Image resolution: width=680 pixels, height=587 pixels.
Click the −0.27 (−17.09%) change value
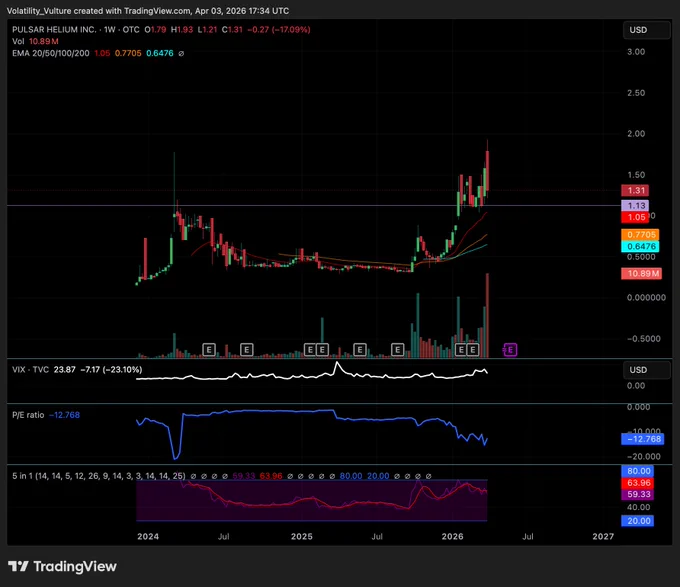tap(279, 29)
